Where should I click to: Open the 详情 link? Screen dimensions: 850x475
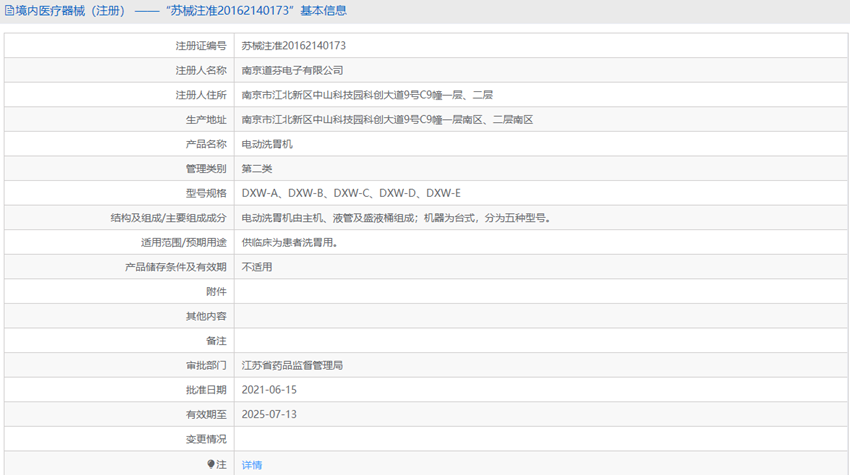(252, 465)
